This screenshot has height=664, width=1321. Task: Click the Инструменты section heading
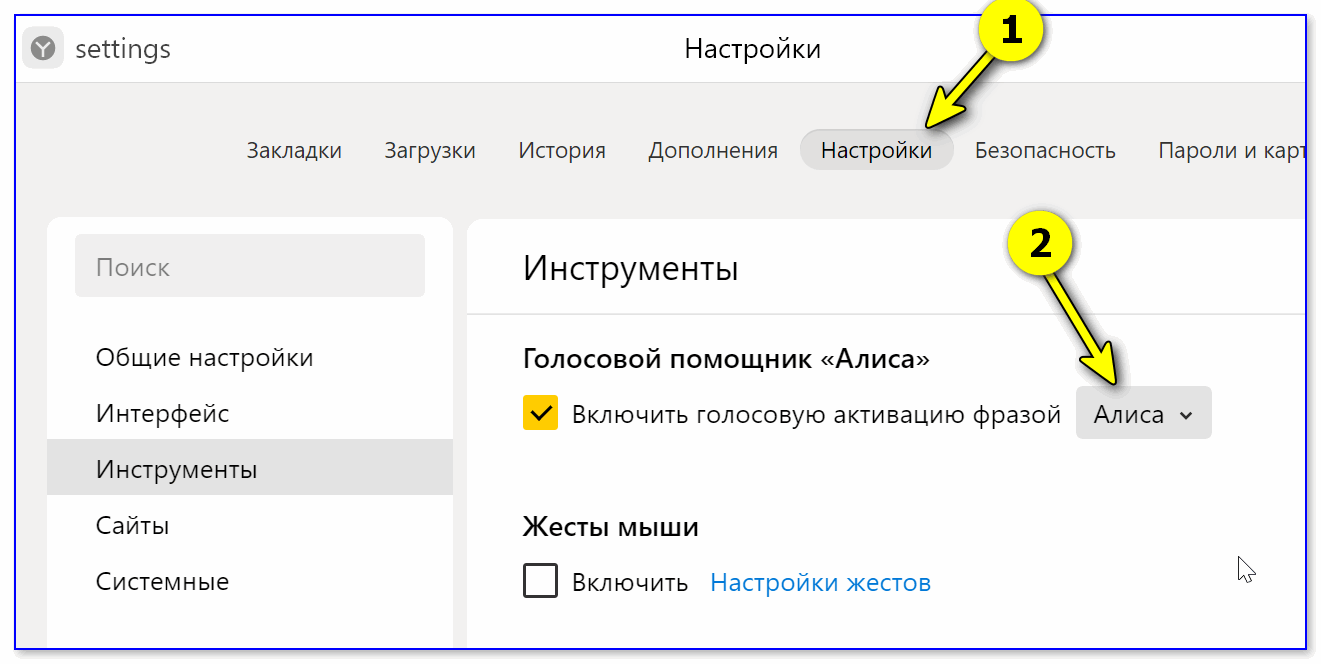point(630,268)
